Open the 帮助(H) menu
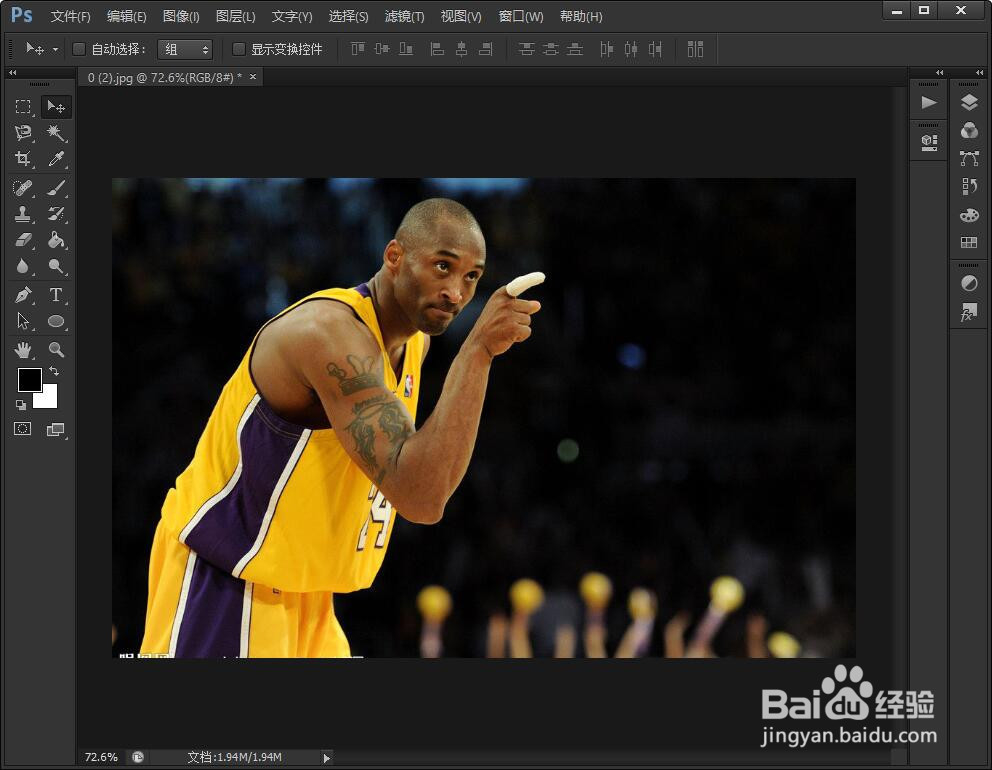Image resolution: width=992 pixels, height=770 pixels. (581, 16)
